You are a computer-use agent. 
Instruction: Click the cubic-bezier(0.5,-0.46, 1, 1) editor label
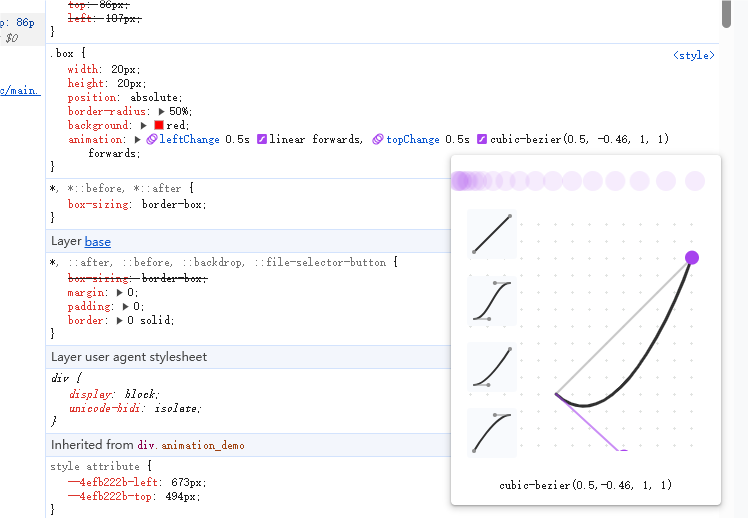585,485
